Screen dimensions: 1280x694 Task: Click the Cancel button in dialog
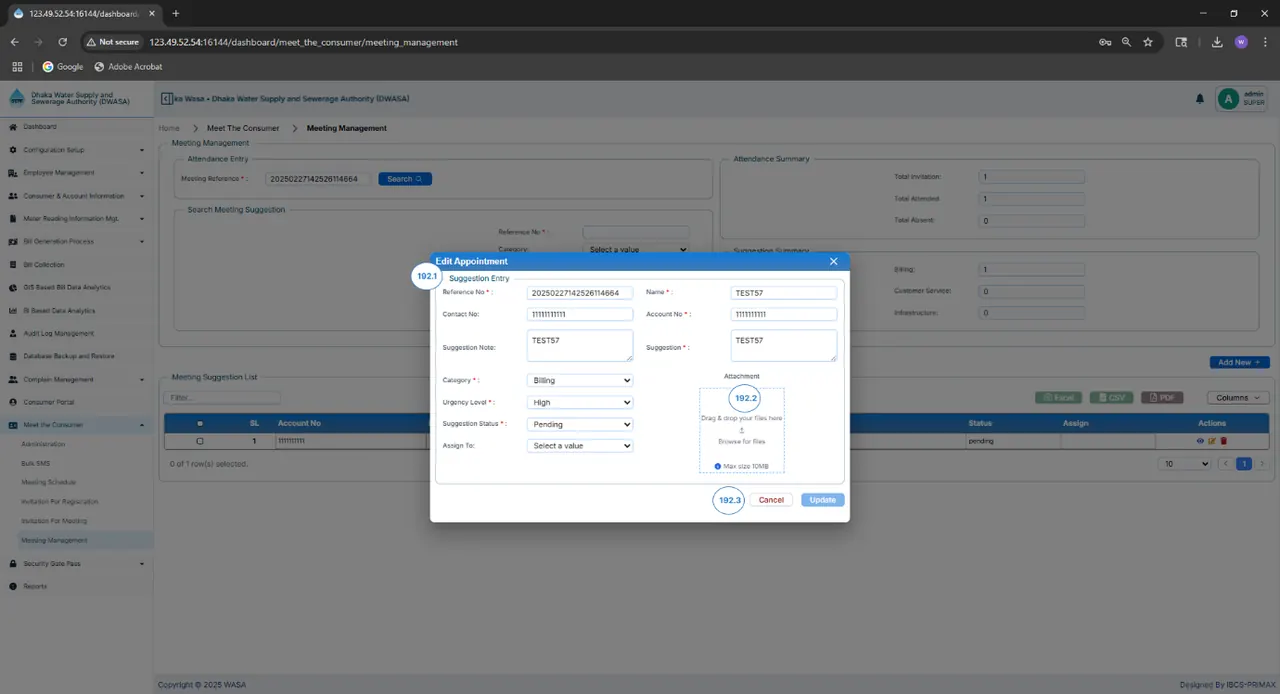point(771,500)
